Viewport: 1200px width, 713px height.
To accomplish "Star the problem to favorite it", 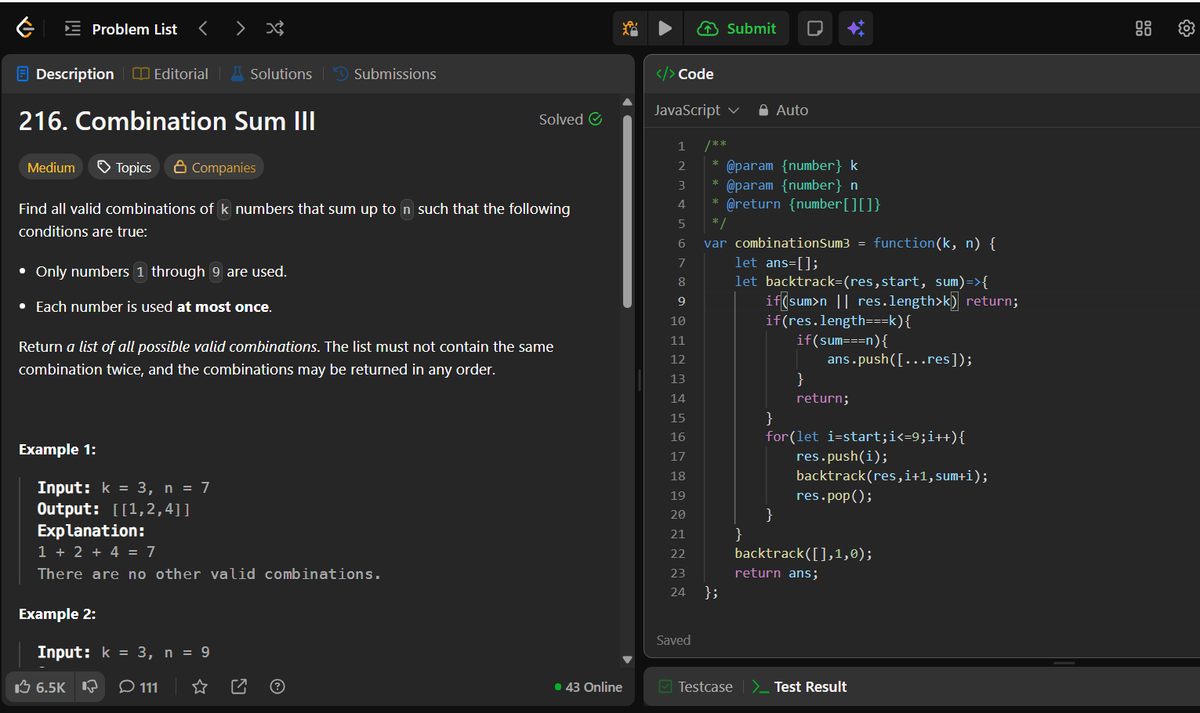I will click(198, 687).
